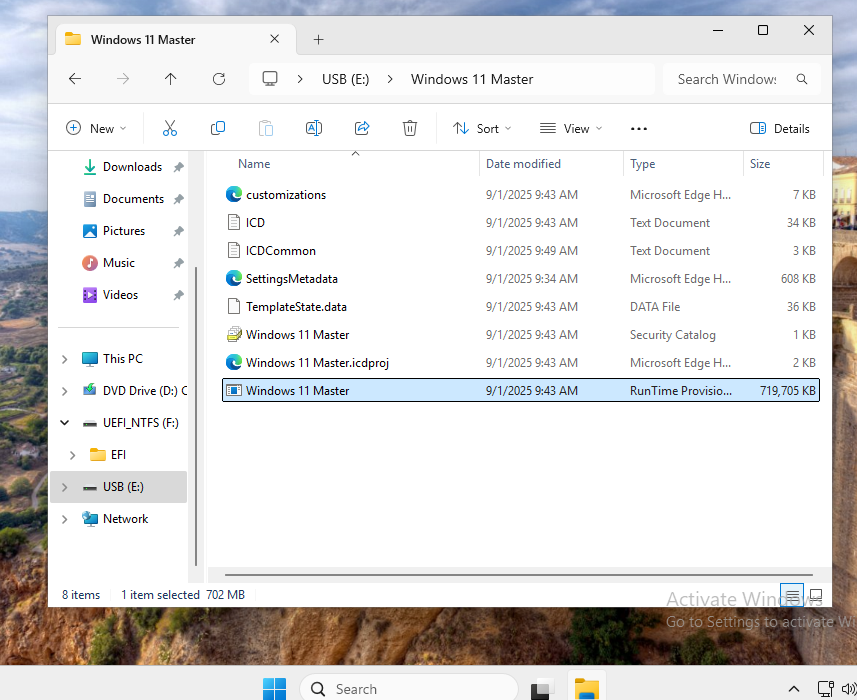Viewport: 857px width, 700px height.
Task: Open the See more ellipsis menu
Action: 639,128
